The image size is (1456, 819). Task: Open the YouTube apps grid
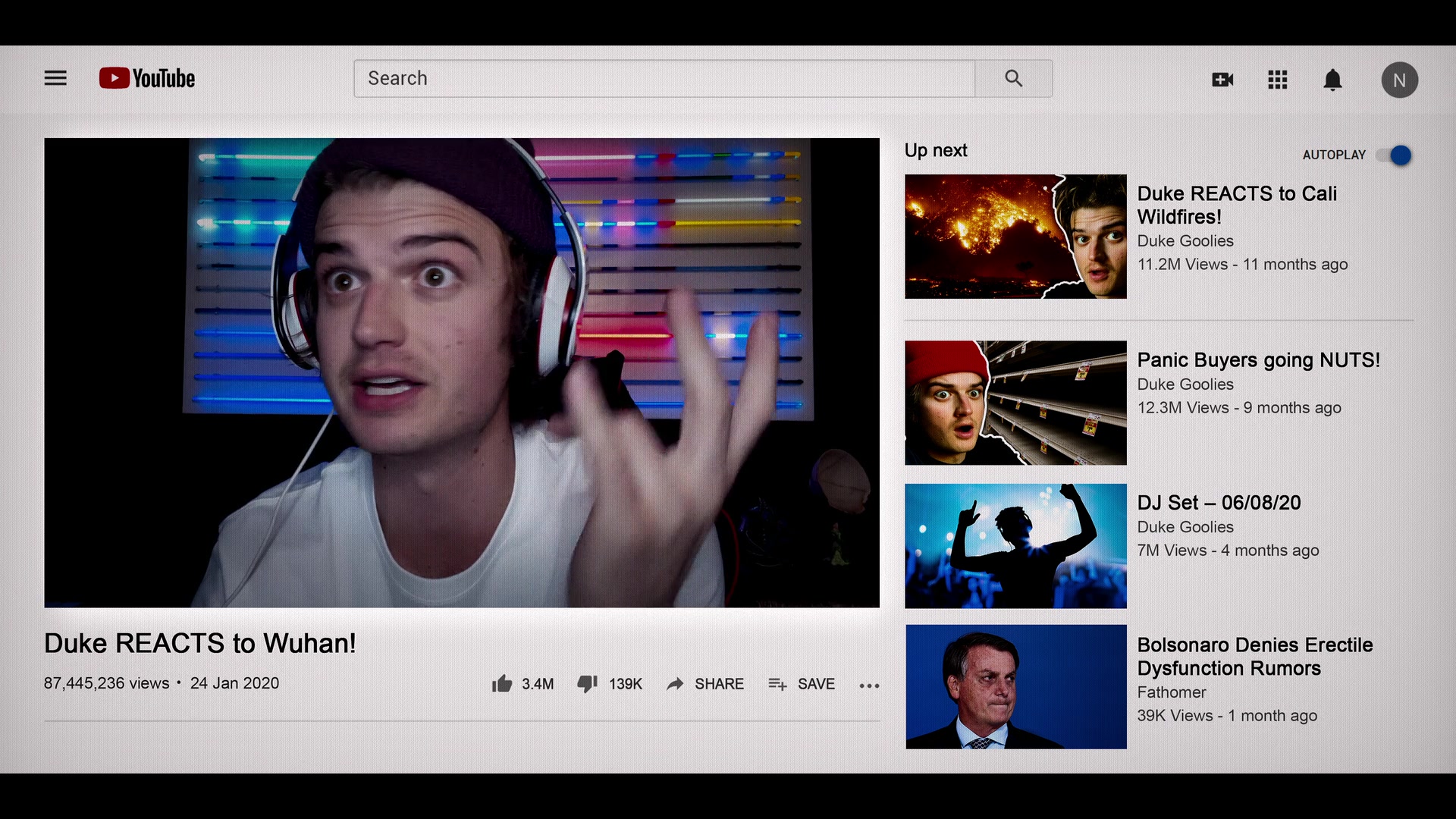[1278, 80]
